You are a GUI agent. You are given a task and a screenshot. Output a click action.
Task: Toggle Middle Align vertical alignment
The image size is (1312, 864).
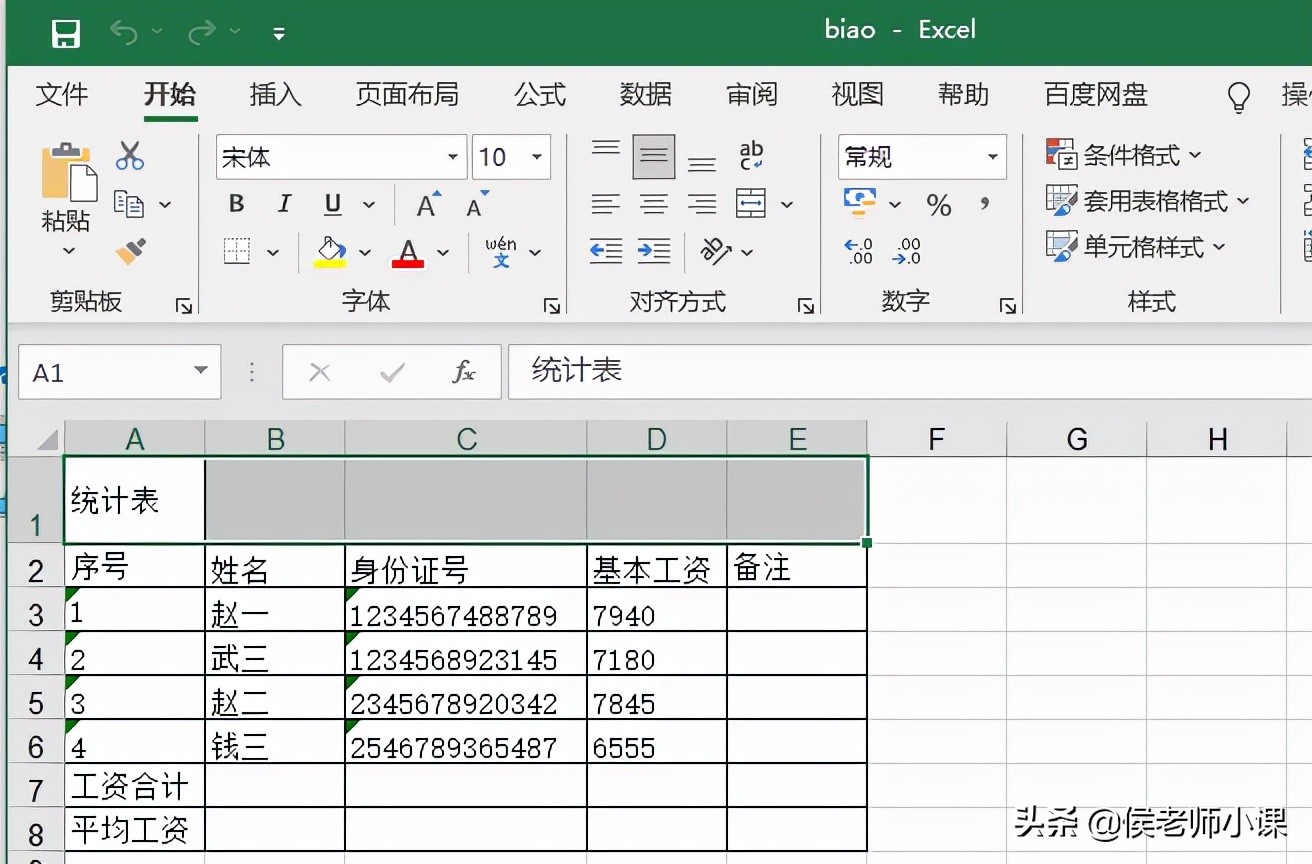(654, 156)
